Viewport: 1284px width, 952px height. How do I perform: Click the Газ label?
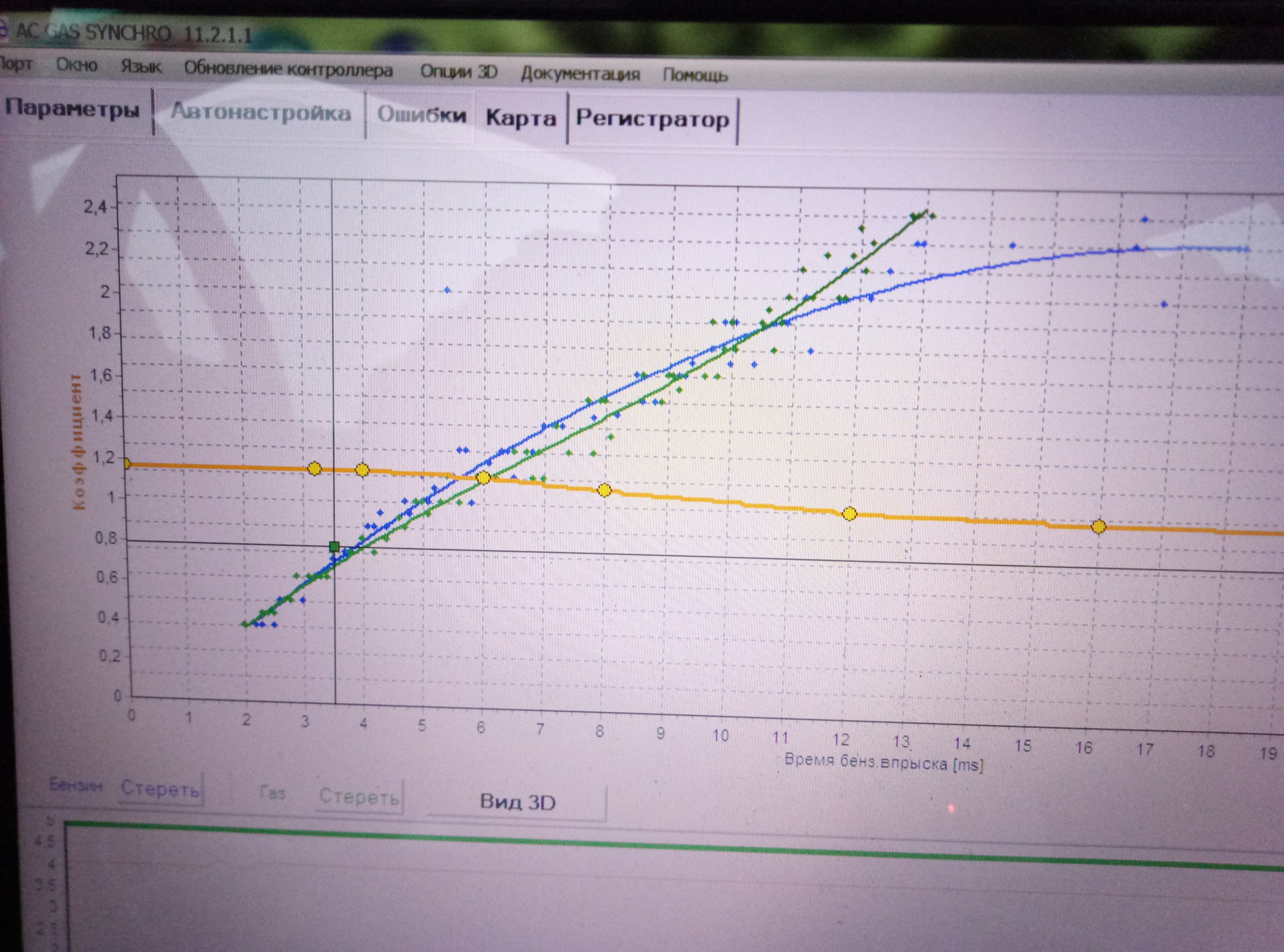272,793
